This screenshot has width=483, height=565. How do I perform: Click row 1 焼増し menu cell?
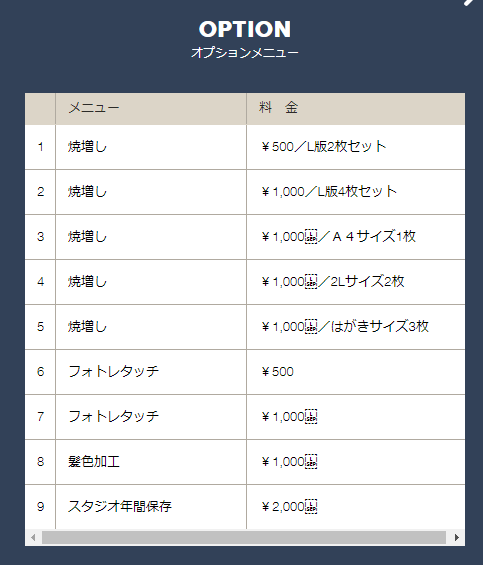pyautogui.click(x=151, y=147)
